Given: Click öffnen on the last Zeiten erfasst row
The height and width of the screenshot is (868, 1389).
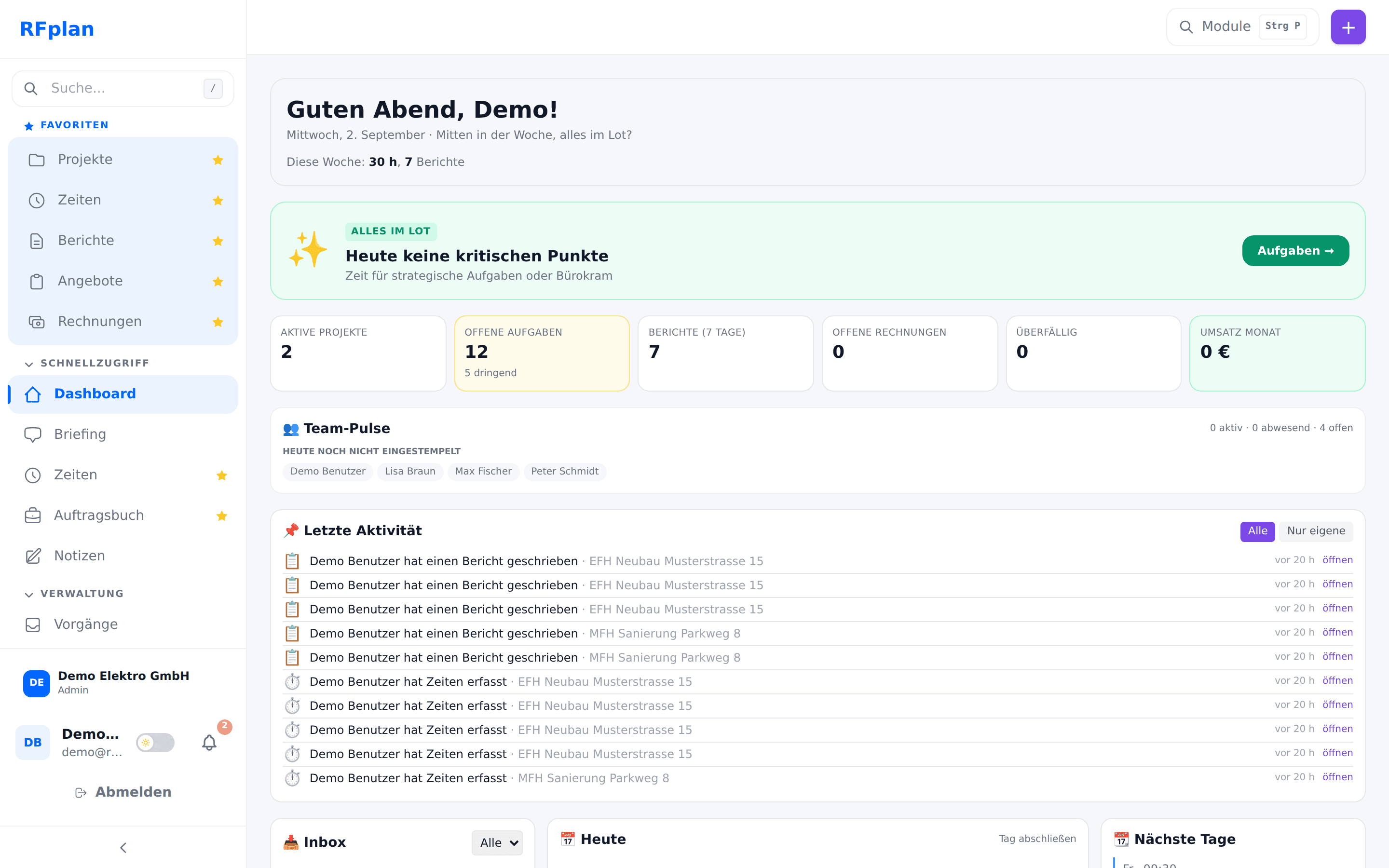Looking at the screenshot, I should coord(1337,777).
